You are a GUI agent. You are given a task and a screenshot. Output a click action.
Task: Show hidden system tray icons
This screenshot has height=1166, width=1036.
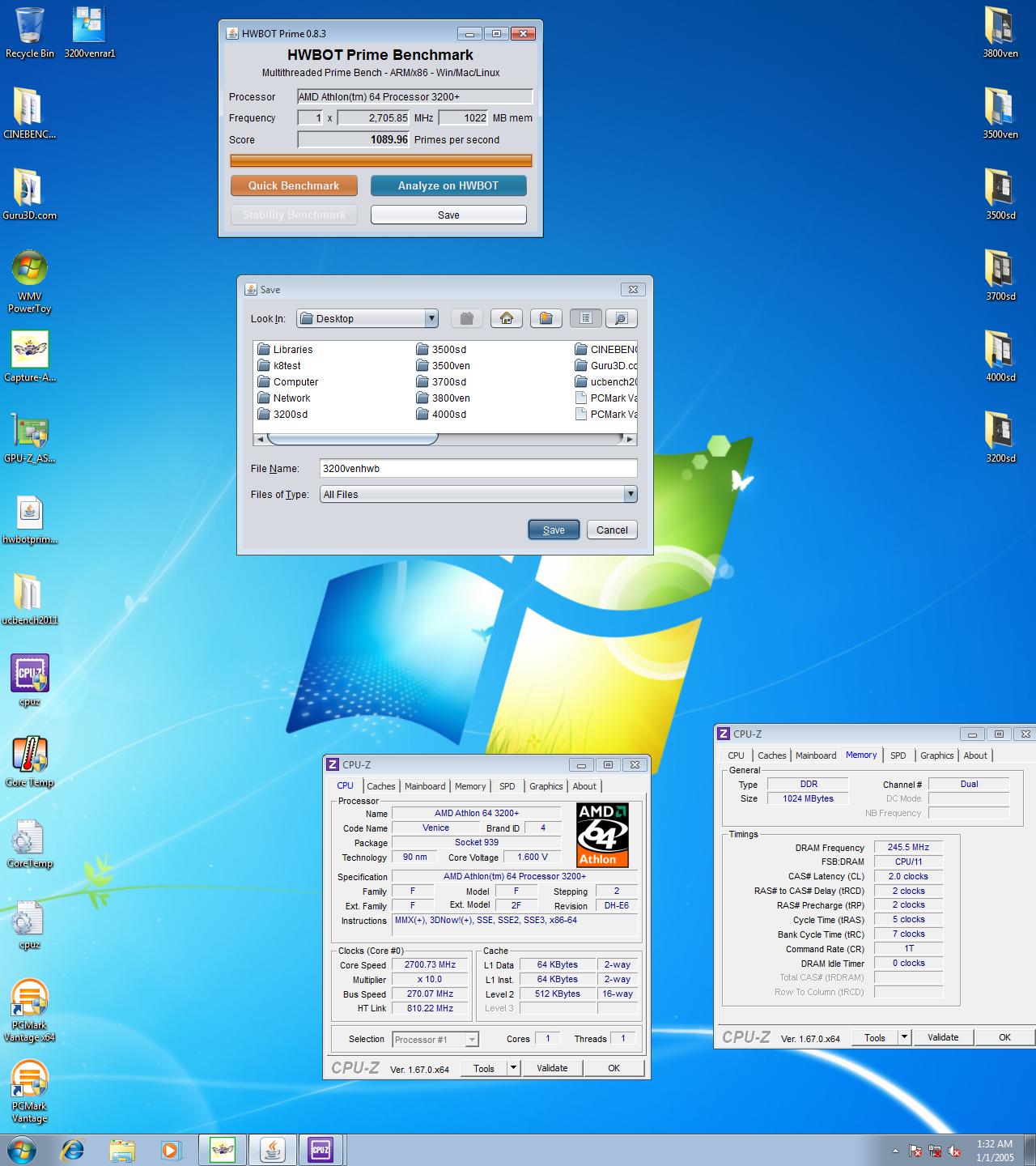coord(895,1151)
